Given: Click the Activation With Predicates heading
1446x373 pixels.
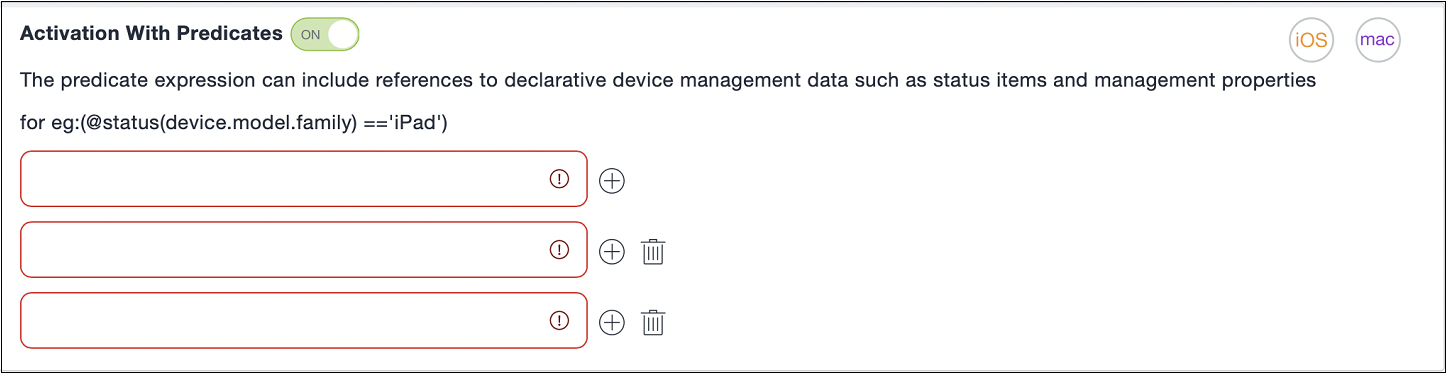Looking at the screenshot, I should [x=151, y=33].
